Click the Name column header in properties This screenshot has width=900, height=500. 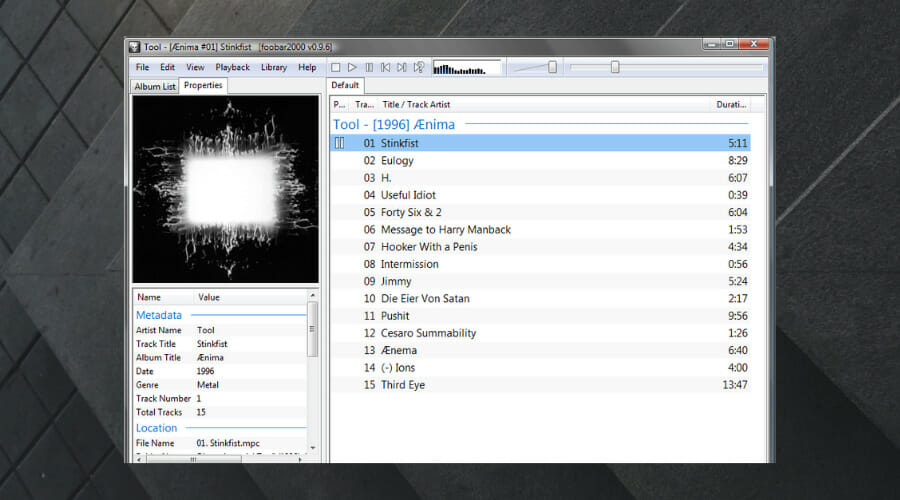point(164,297)
